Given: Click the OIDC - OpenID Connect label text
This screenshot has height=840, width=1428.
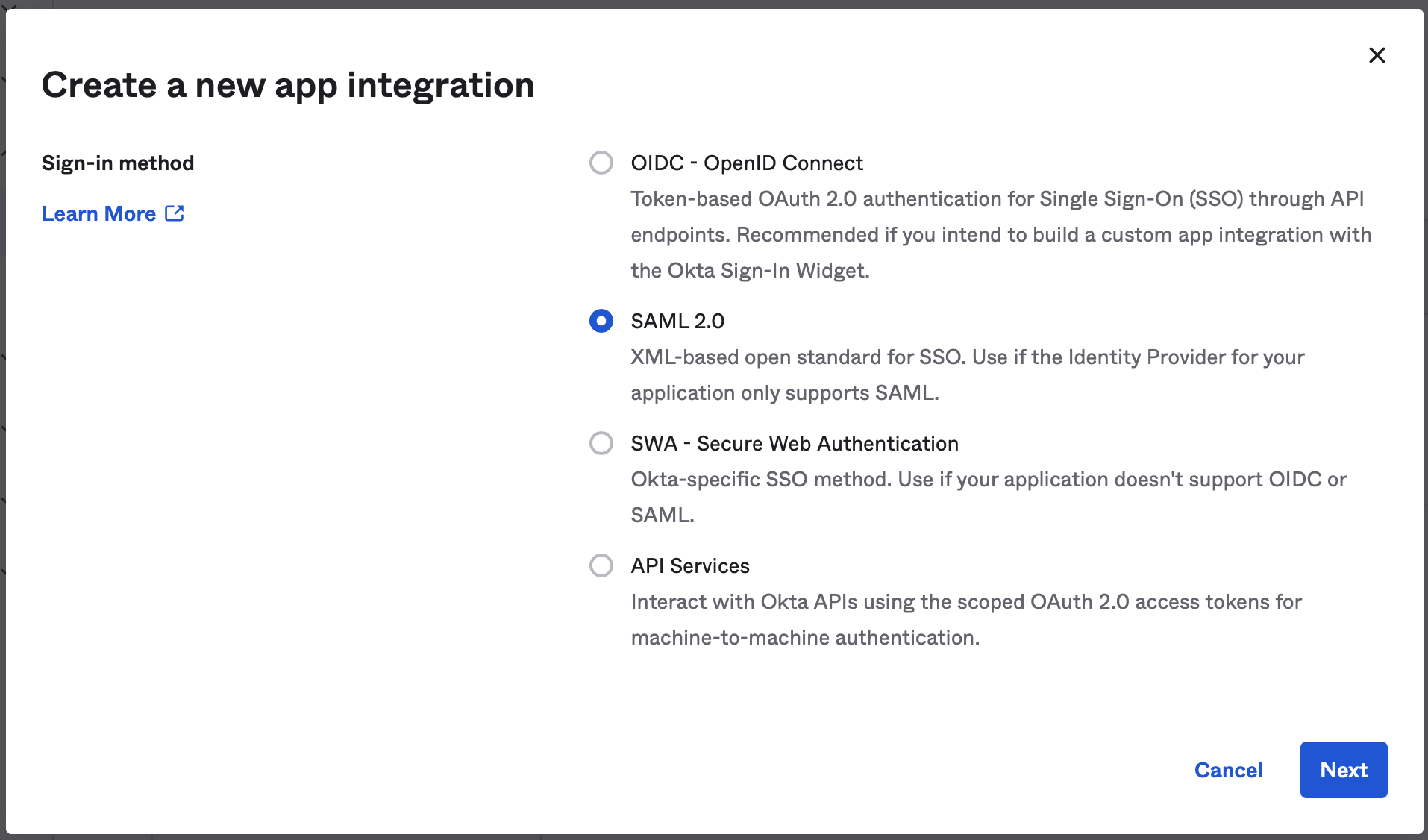Looking at the screenshot, I should pyautogui.click(x=746, y=163).
